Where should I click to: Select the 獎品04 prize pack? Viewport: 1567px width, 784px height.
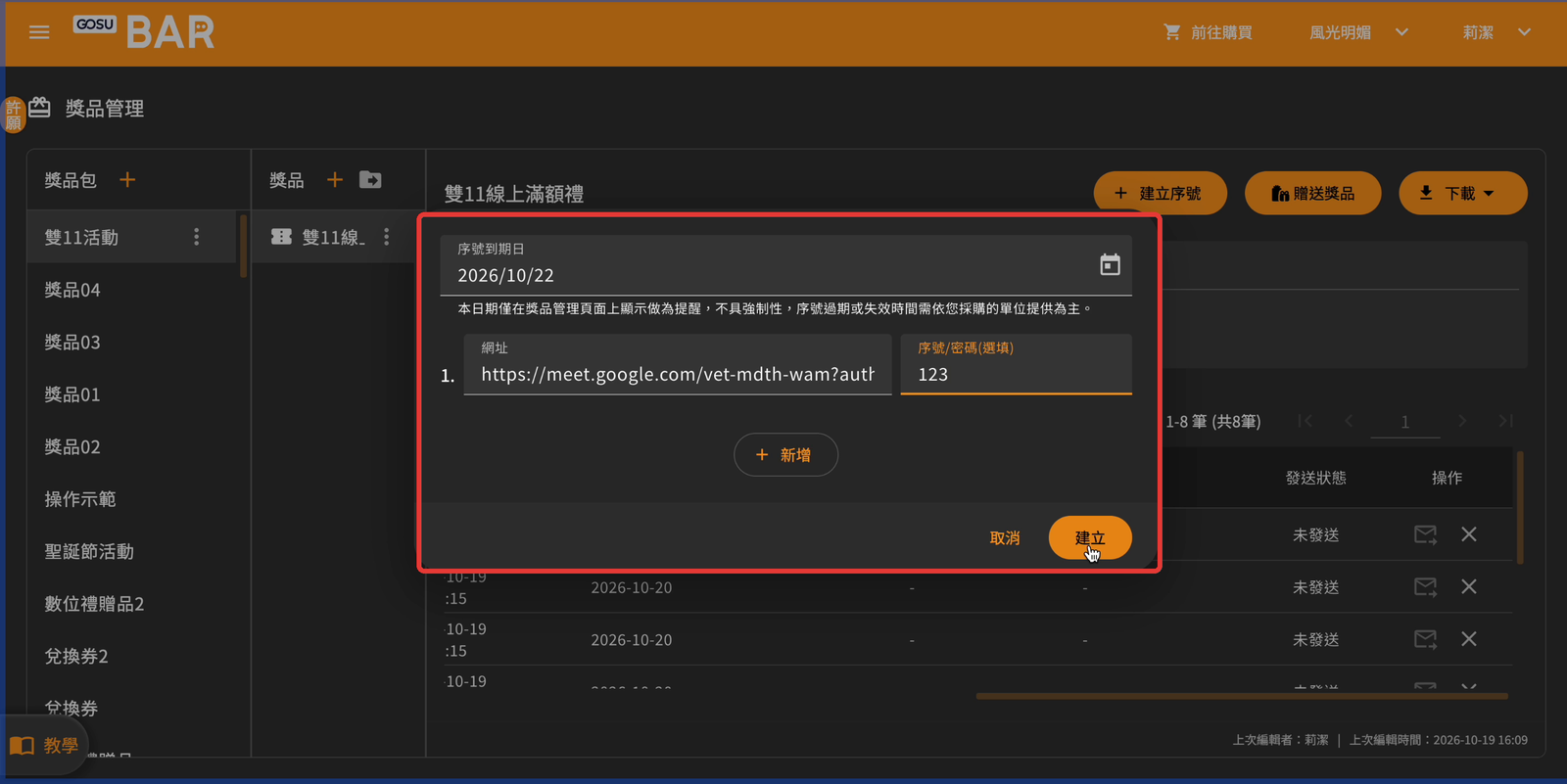(x=132, y=290)
